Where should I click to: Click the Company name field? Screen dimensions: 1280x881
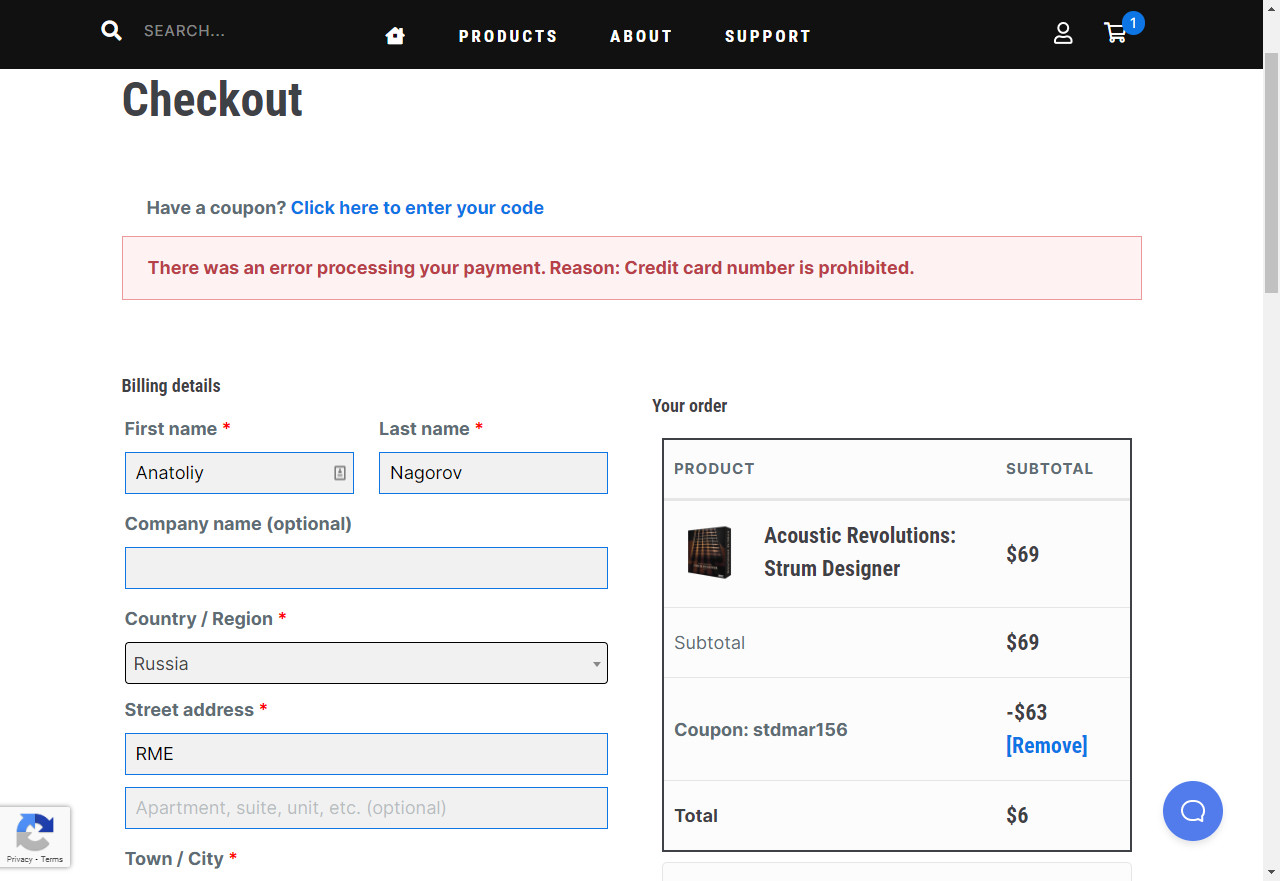366,568
